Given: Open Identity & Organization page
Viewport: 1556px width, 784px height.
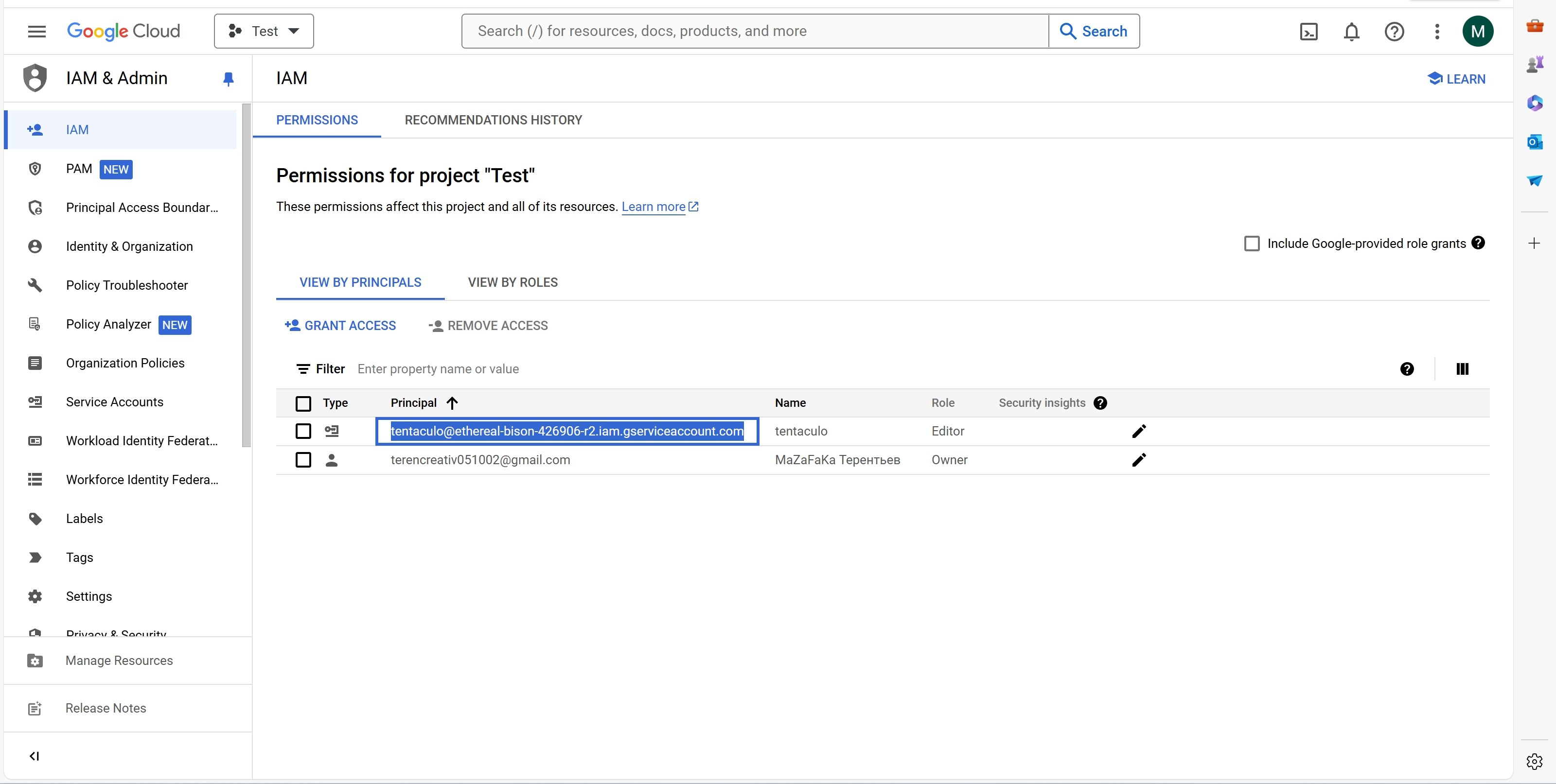Looking at the screenshot, I should point(121,246).
